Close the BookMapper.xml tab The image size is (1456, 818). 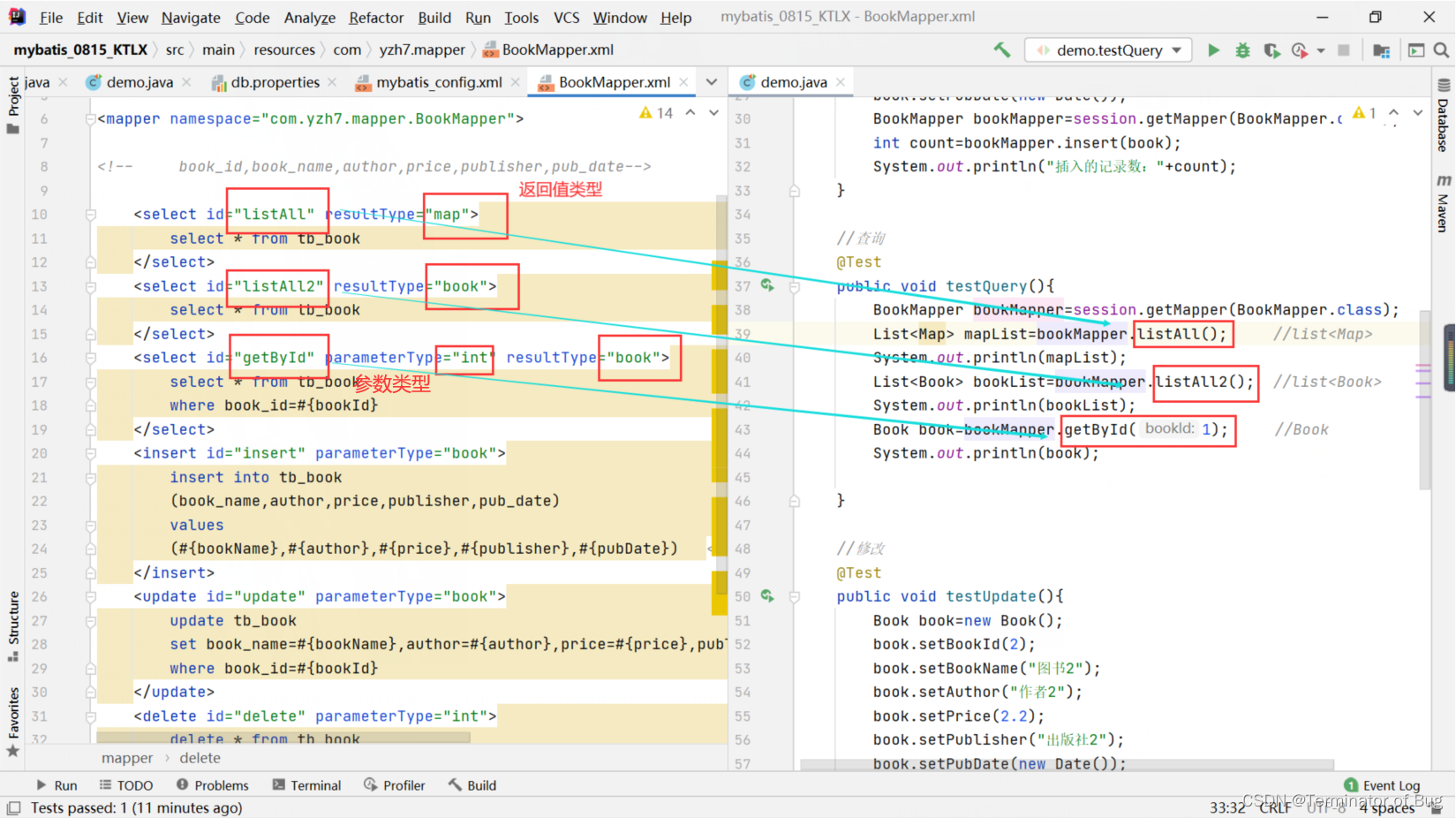click(x=683, y=82)
